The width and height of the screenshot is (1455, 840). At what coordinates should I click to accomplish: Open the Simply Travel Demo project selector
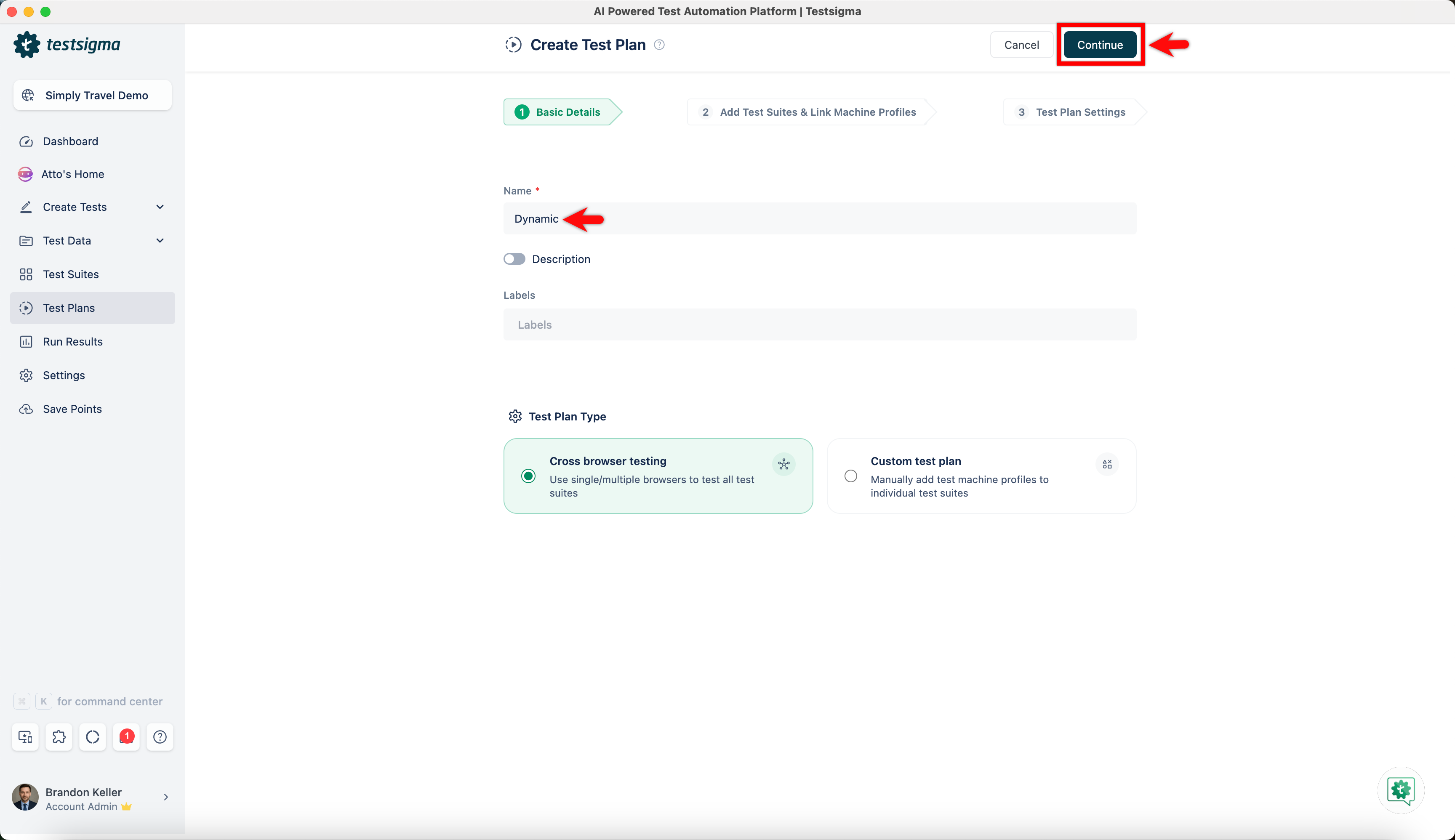(92, 95)
